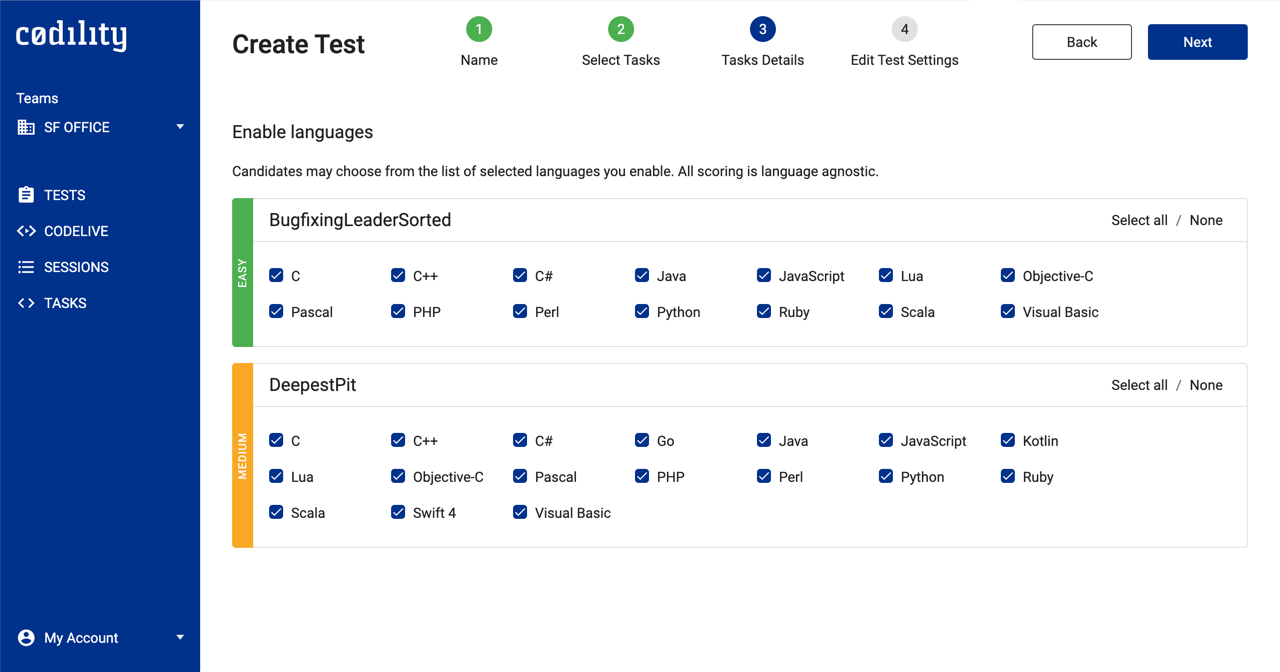Image resolution: width=1280 pixels, height=672 pixels.
Task: Choose None for DeepestPit languages
Action: click(x=1206, y=385)
